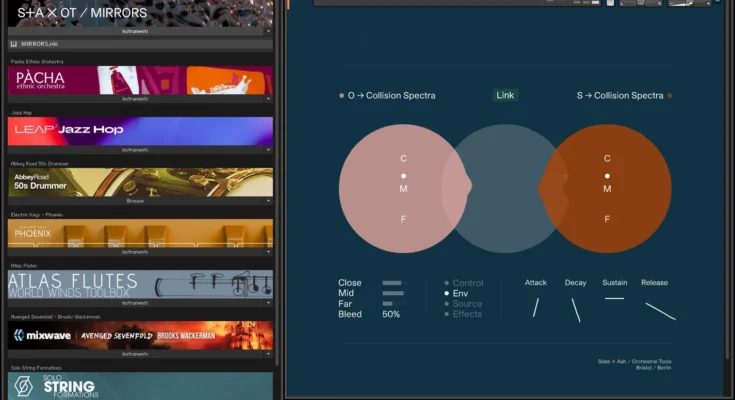Image resolution: width=735 pixels, height=400 pixels.
Task: Open the Pacha library dropdown arrow
Action: point(268,99)
